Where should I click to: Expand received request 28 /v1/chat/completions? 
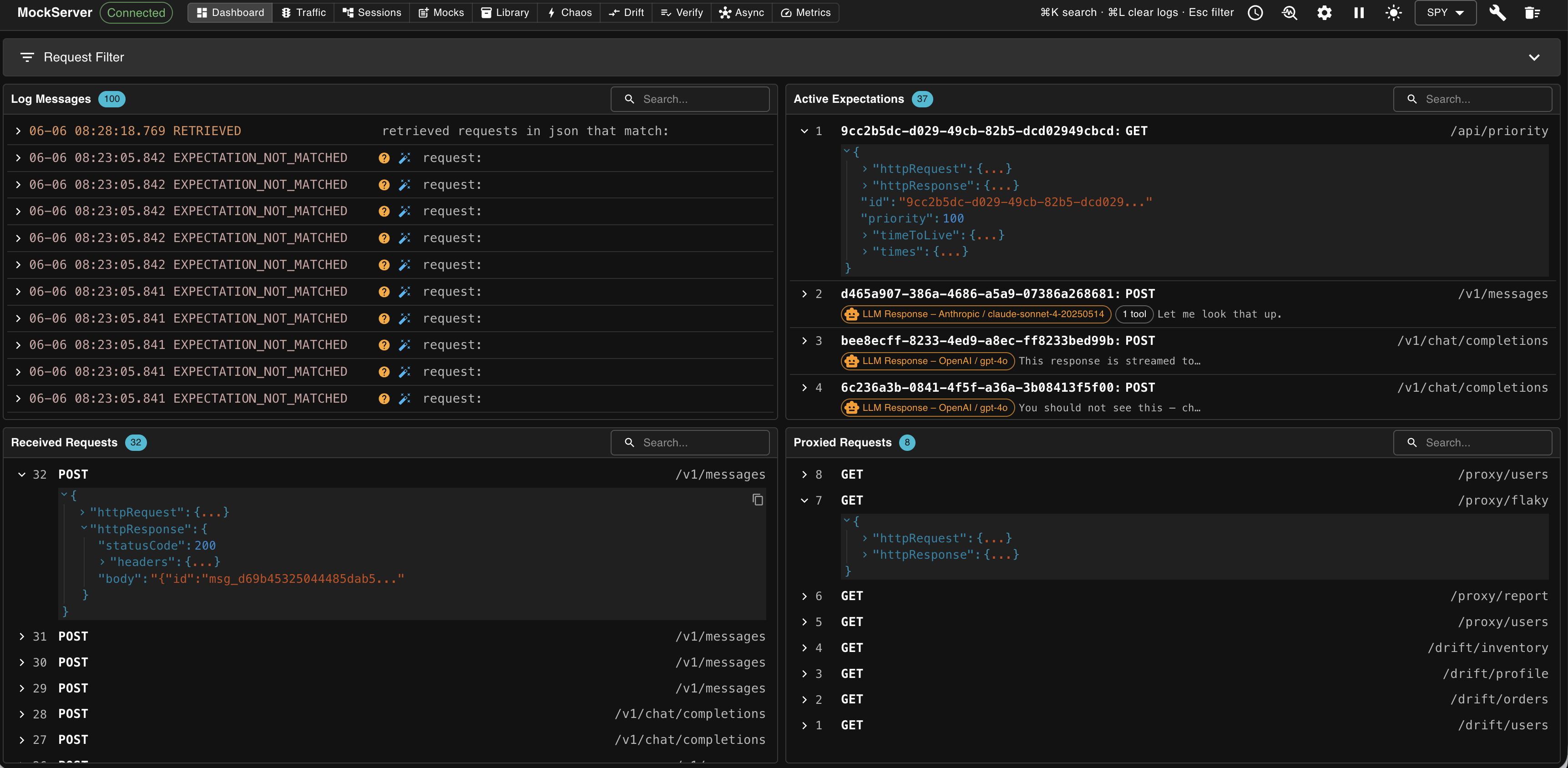22,714
